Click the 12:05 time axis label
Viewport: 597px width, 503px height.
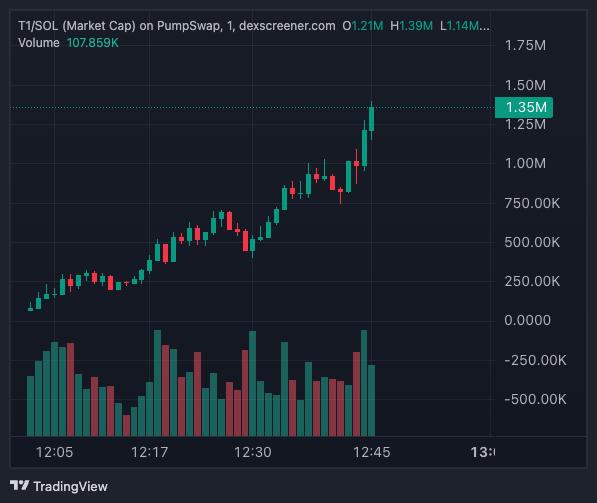coord(54,452)
